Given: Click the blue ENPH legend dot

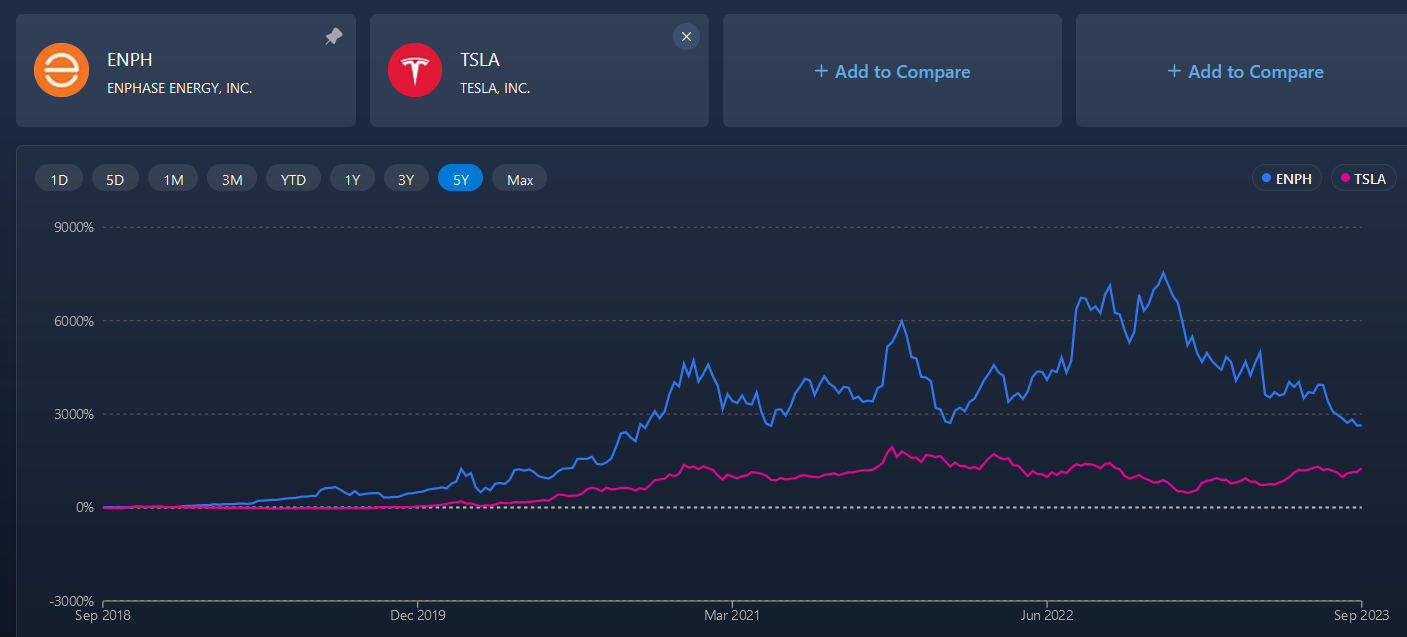Looking at the screenshot, I should pyautogui.click(x=1266, y=178).
